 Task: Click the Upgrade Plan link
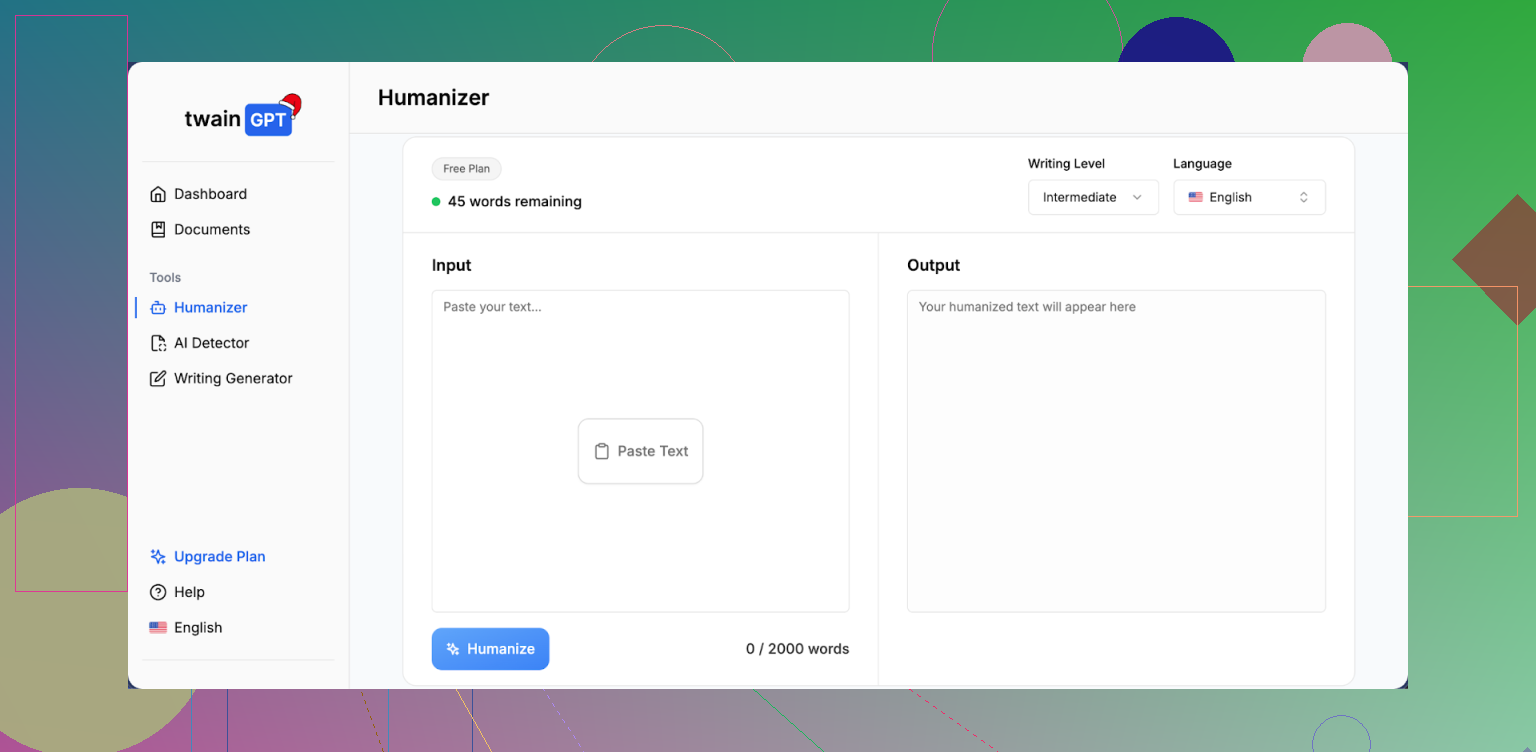219,557
